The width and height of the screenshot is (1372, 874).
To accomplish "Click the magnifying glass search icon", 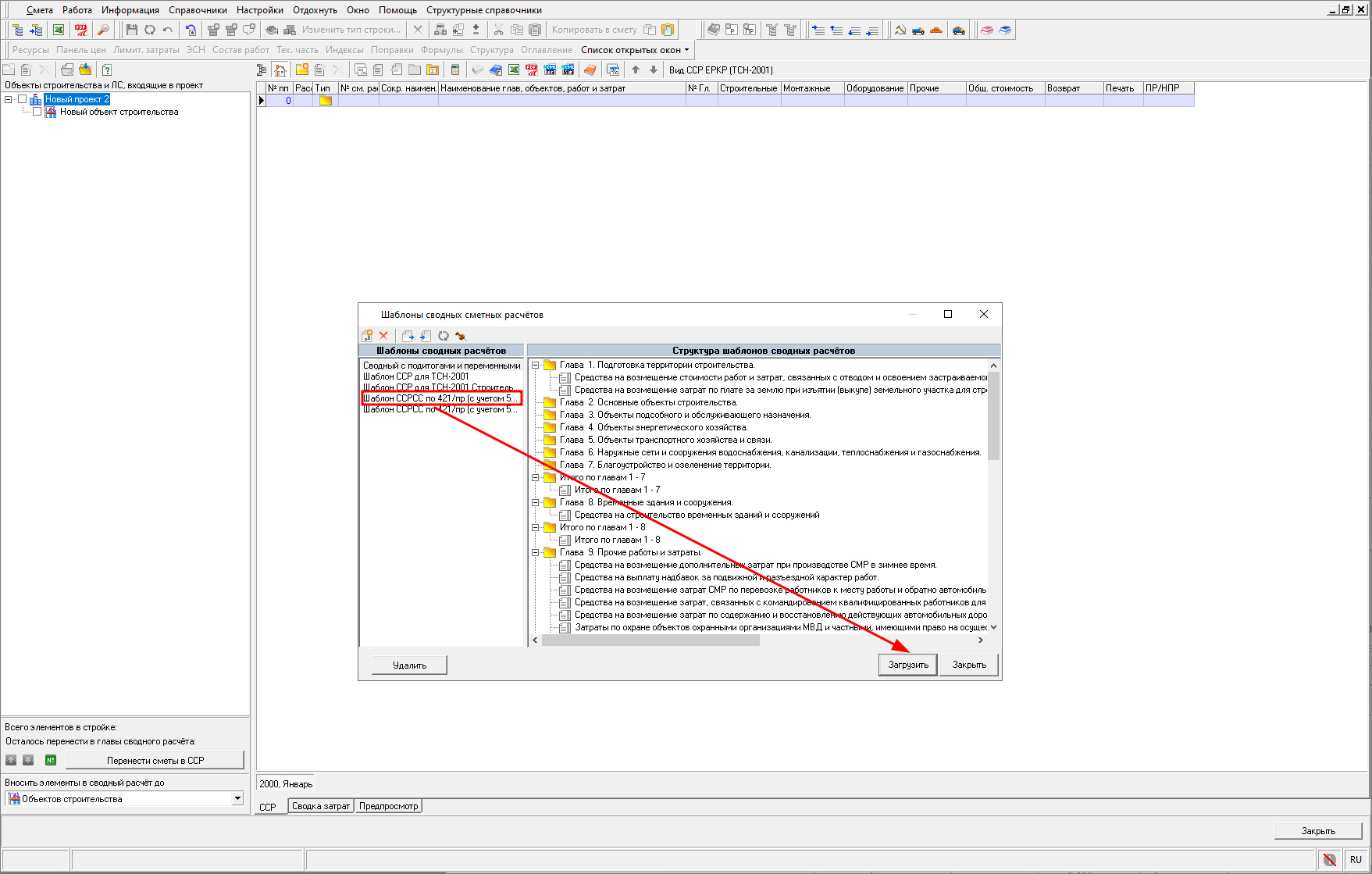I will click(103, 30).
